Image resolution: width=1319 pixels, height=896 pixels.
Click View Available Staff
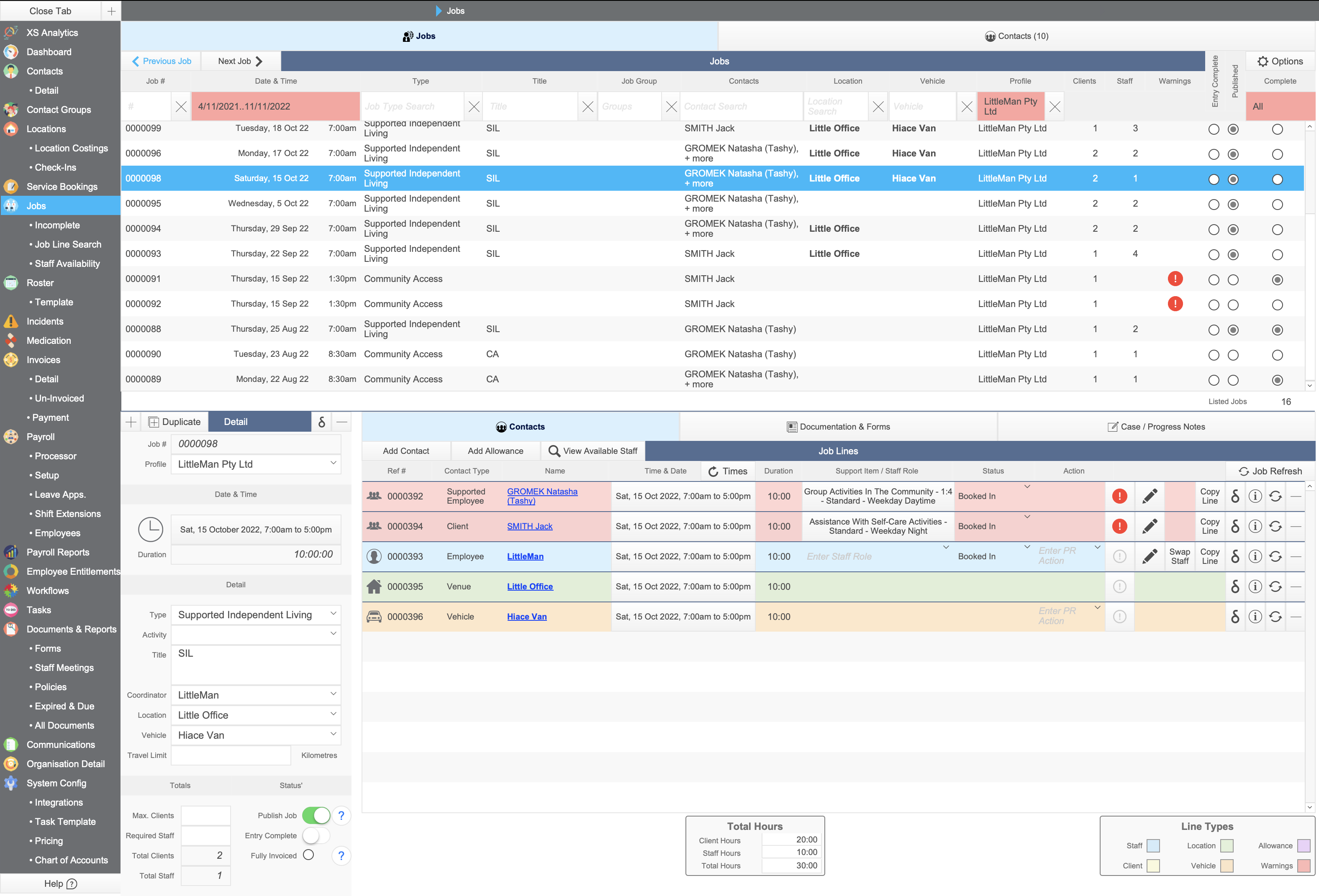point(593,451)
